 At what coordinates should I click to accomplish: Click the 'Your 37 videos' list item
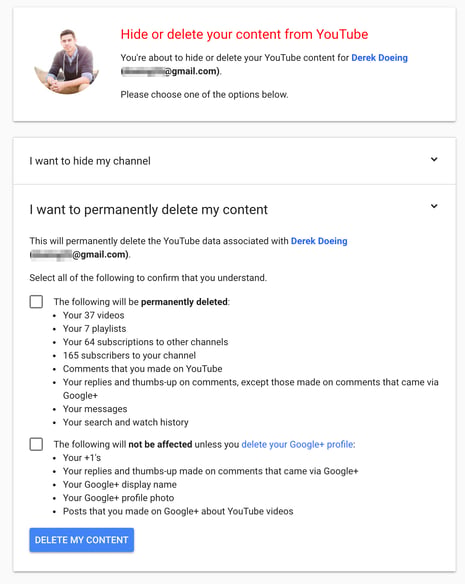[94, 315]
